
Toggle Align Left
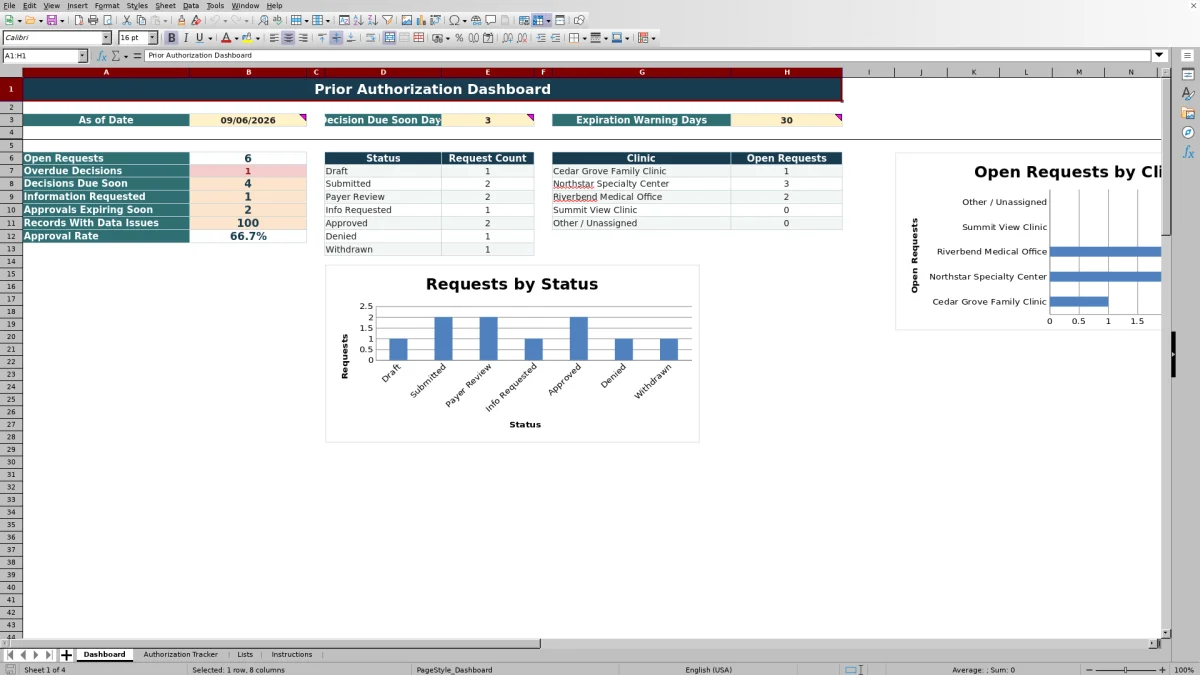coord(274,38)
